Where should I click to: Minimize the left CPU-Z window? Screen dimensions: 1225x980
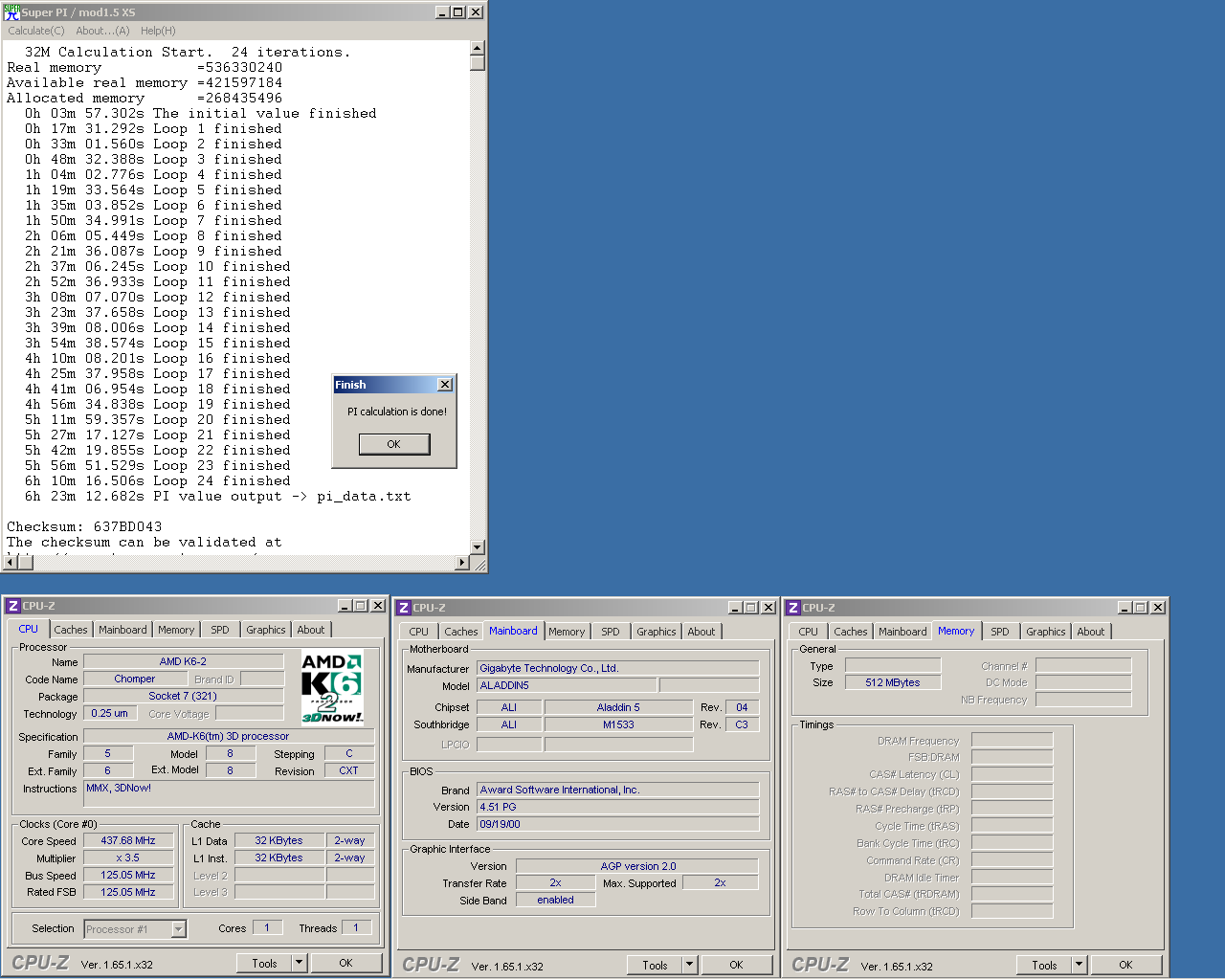click(345, 606)
